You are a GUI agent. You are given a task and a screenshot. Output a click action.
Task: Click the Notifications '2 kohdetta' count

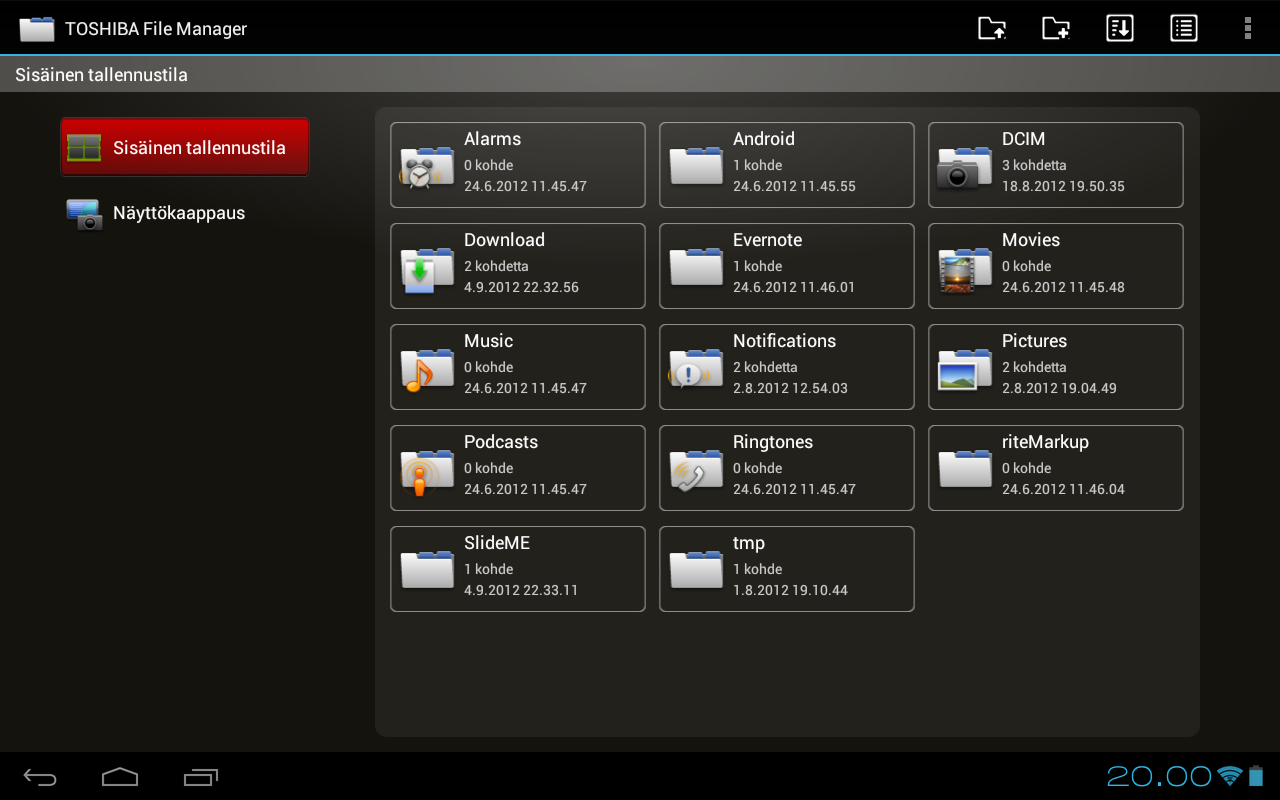point(765,367)
